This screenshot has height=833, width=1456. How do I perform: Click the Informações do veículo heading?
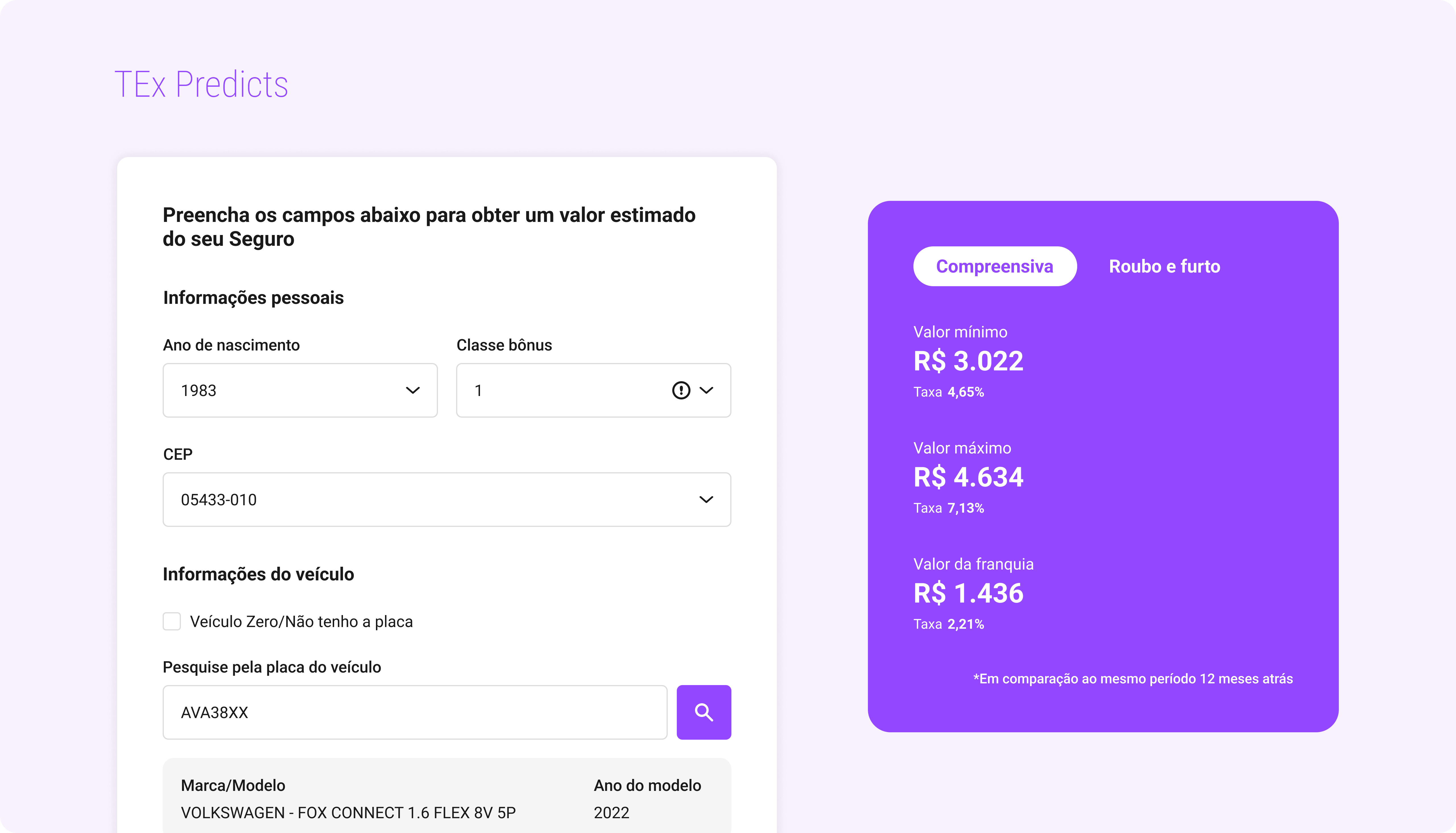(258, 574)
